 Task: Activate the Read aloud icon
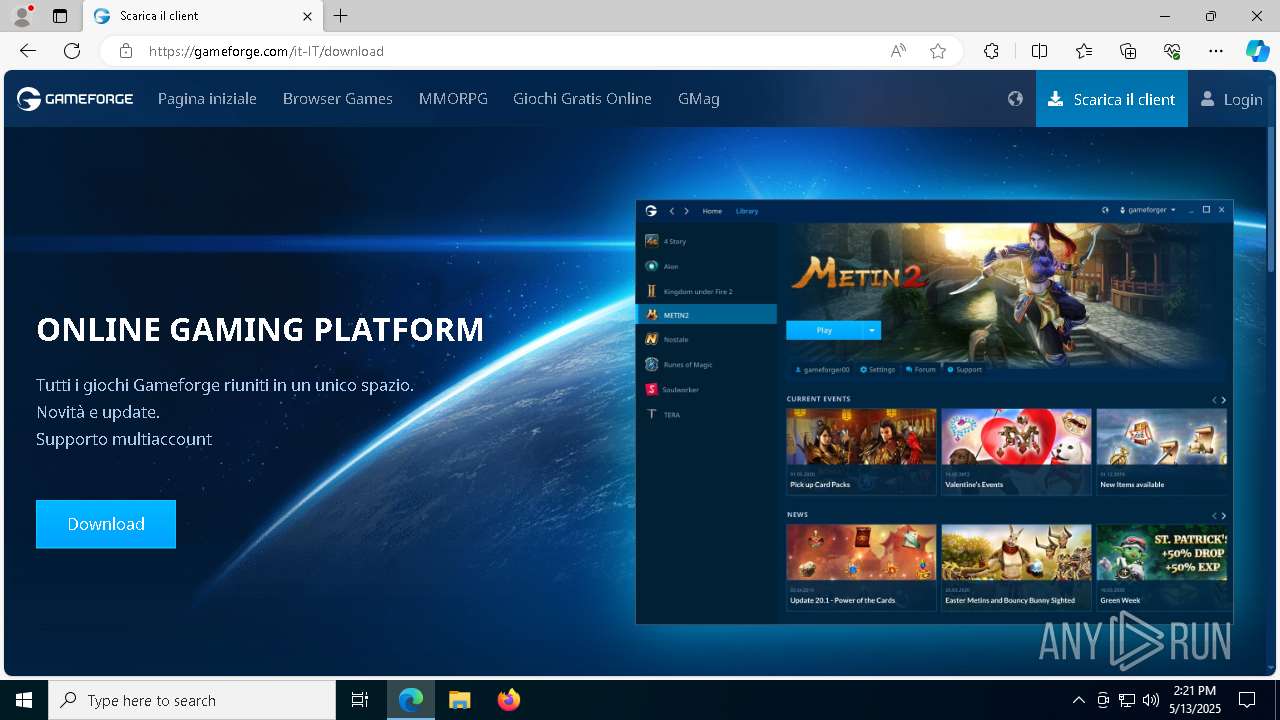(x=898, y=51)
